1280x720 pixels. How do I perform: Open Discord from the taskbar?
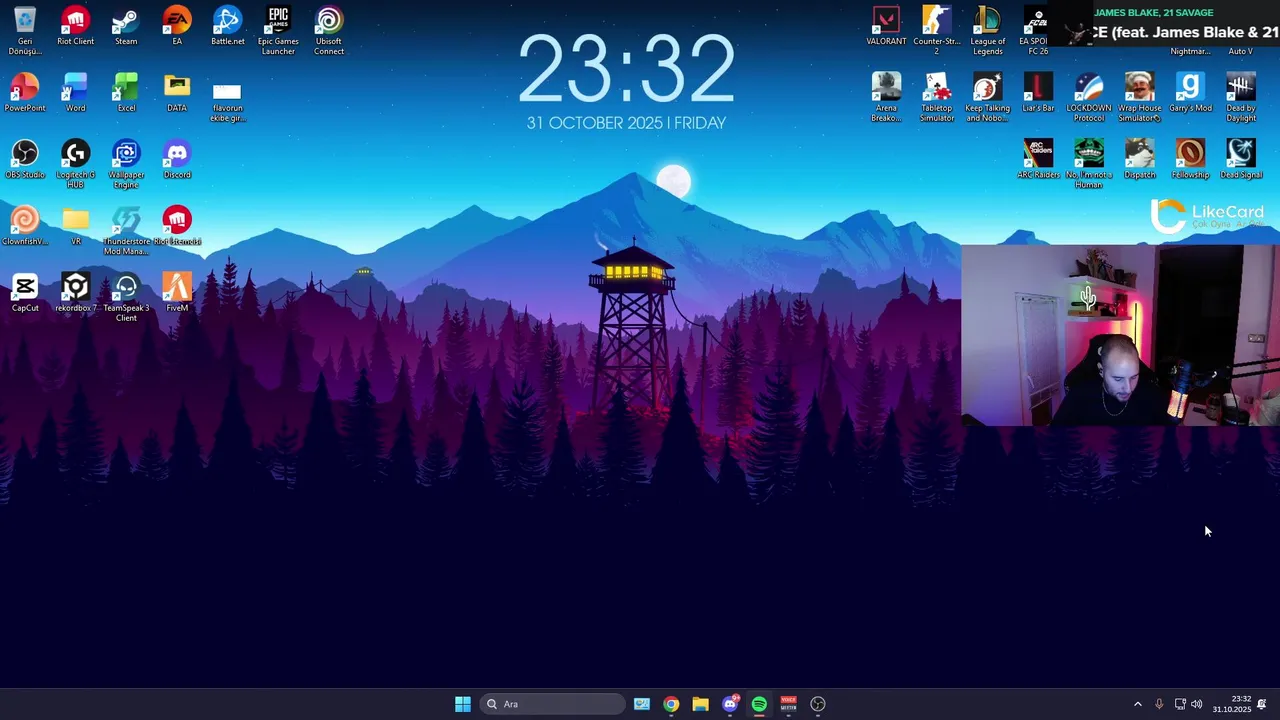(730, 704)
